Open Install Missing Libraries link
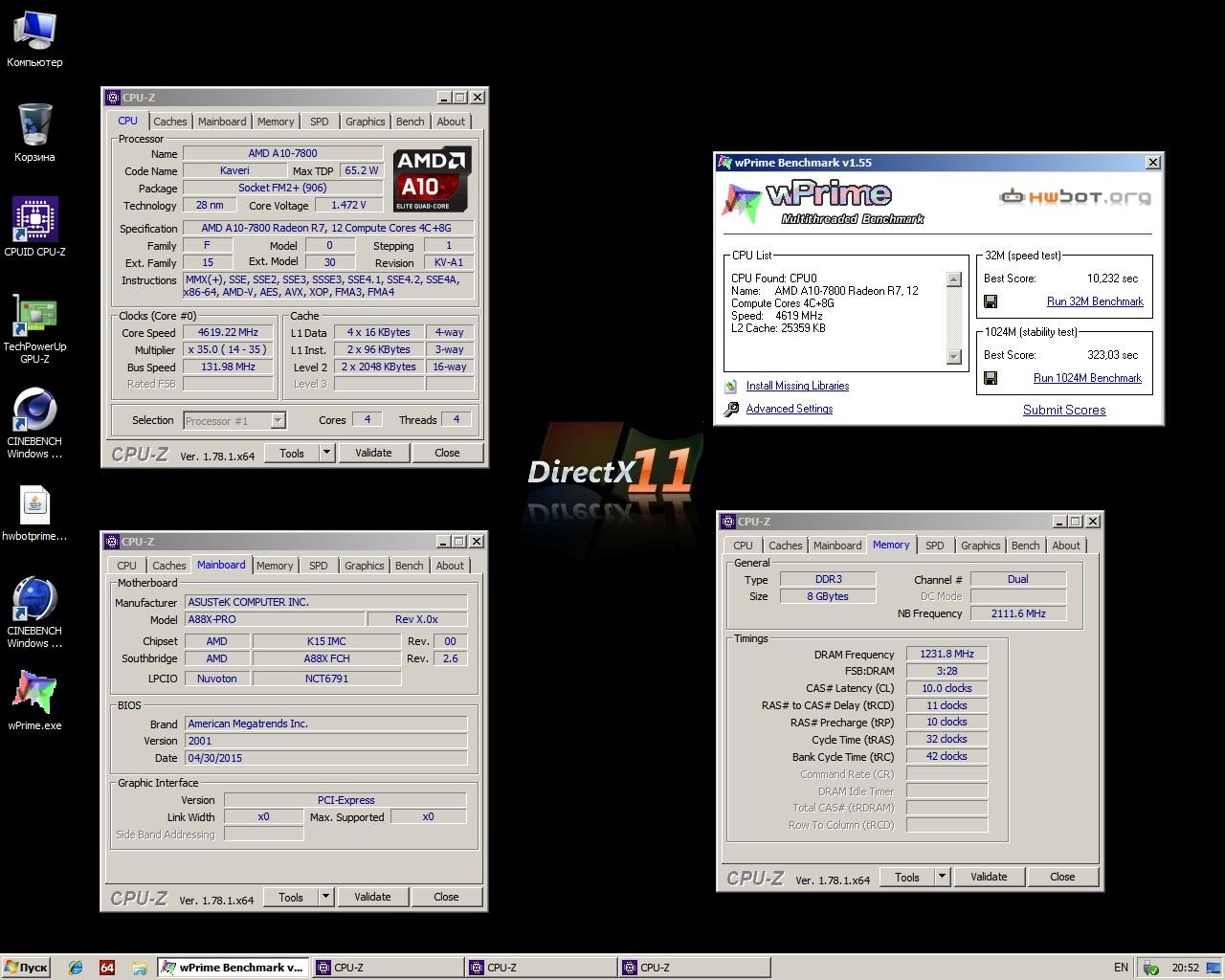Image resolution: width=1225 pixels, height=980 pixels. point(797,386)
